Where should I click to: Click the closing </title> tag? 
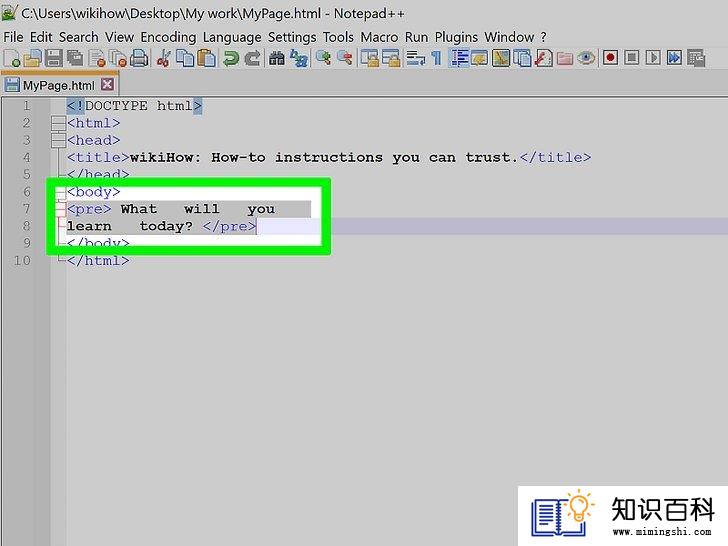[x=555, y=157]
